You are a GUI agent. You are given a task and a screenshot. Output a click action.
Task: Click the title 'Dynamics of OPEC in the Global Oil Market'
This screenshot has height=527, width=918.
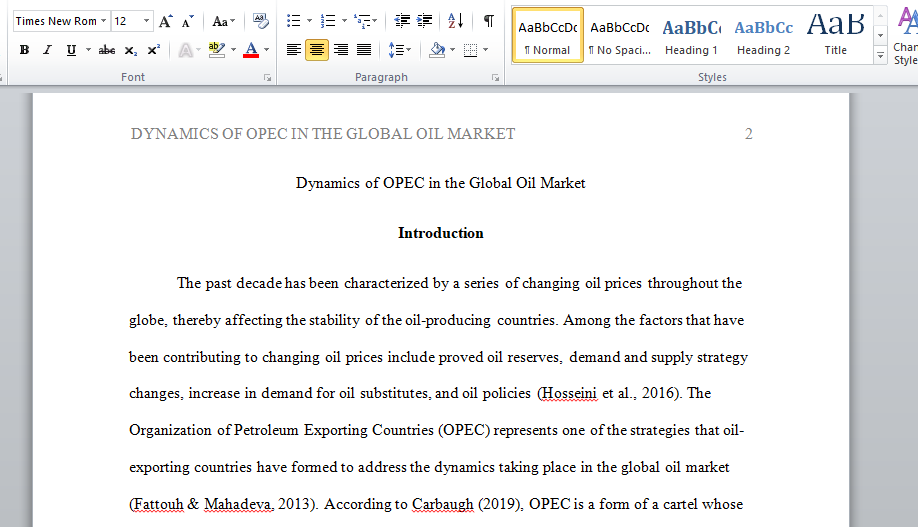(x=440, y=183)
